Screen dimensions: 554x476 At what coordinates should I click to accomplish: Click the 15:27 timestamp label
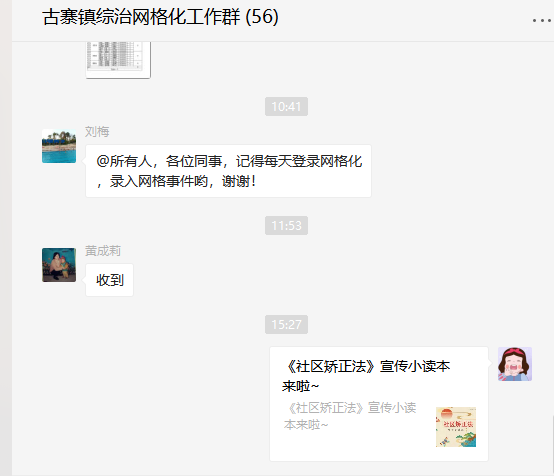pos(287,324)
